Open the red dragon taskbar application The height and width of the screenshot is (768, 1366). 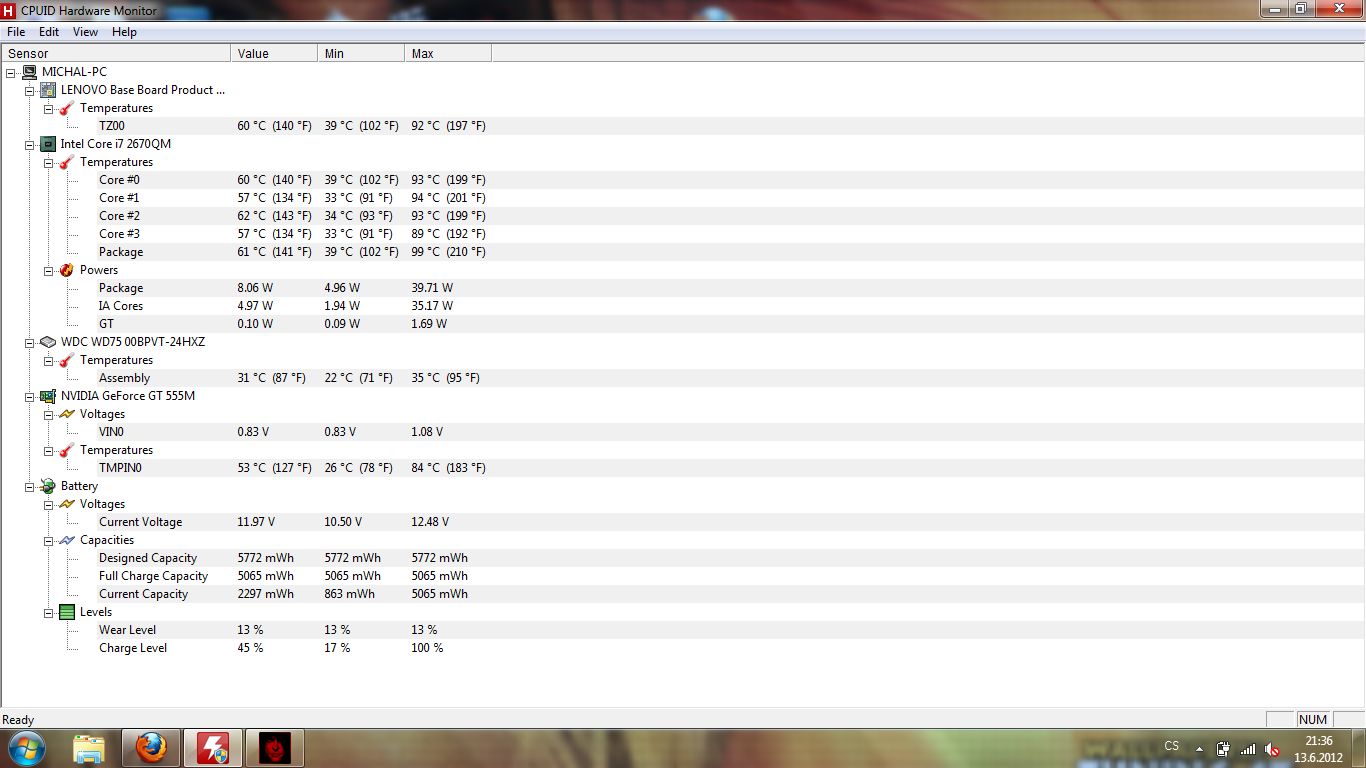click(x=274, y=748)
